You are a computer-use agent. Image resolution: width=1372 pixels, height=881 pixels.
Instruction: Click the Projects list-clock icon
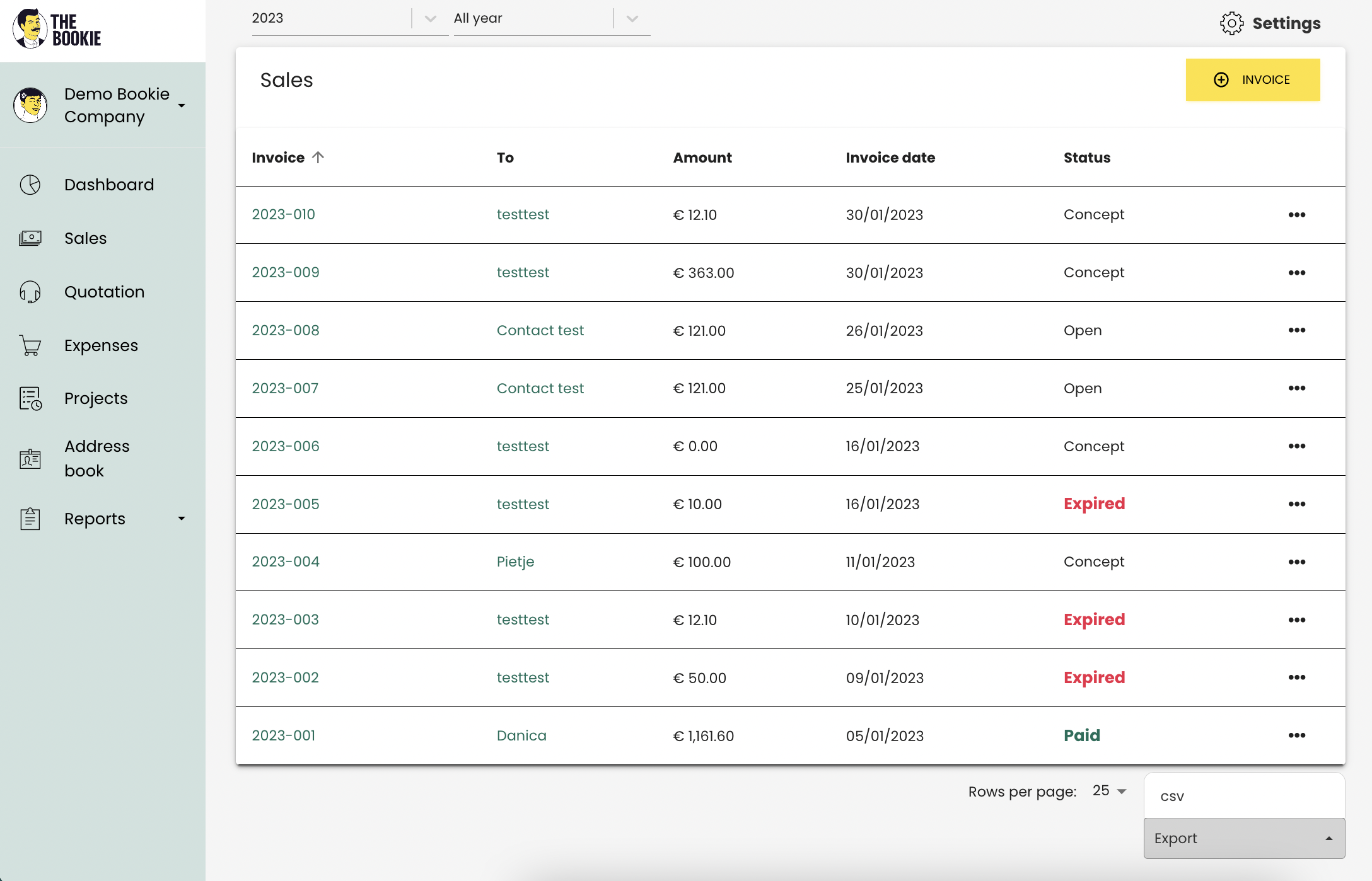point(30,398)
